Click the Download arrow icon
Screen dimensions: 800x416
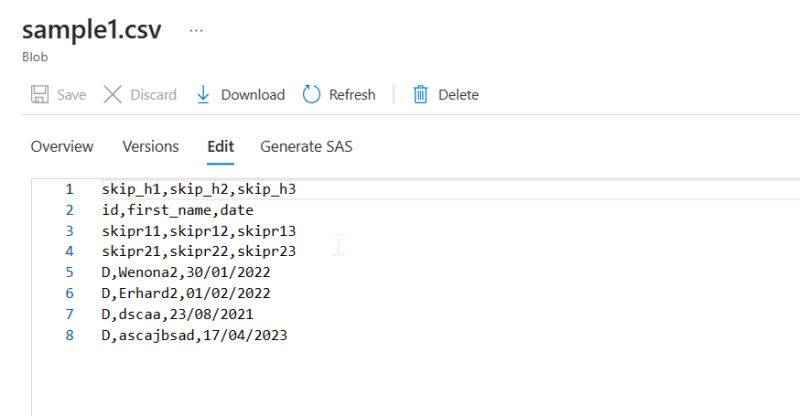click(x=203, y=94)
